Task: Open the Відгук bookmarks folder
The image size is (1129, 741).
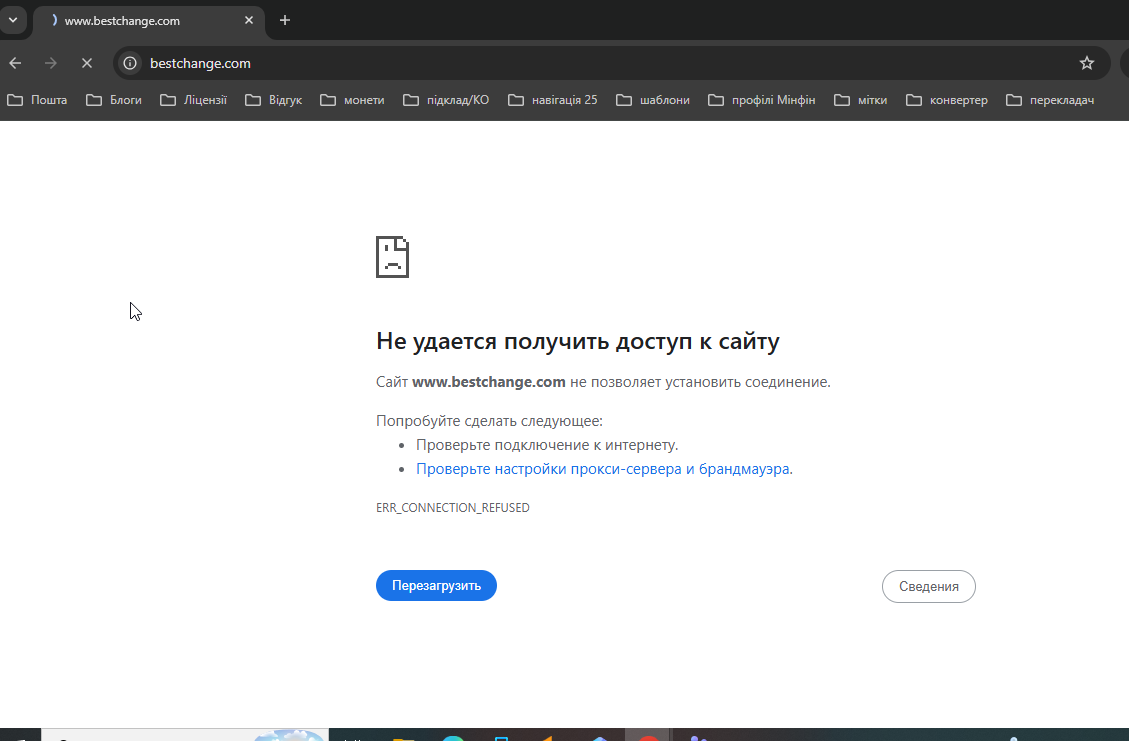Action: tap(274, 100)
